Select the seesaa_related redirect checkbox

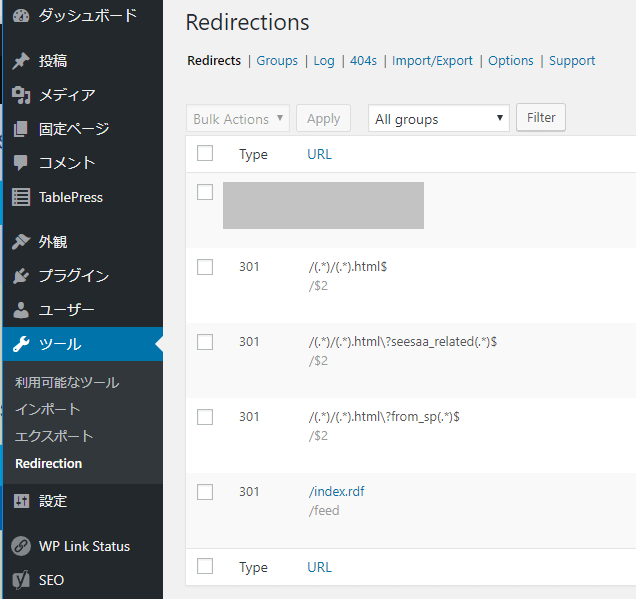[x=205, y=342]
